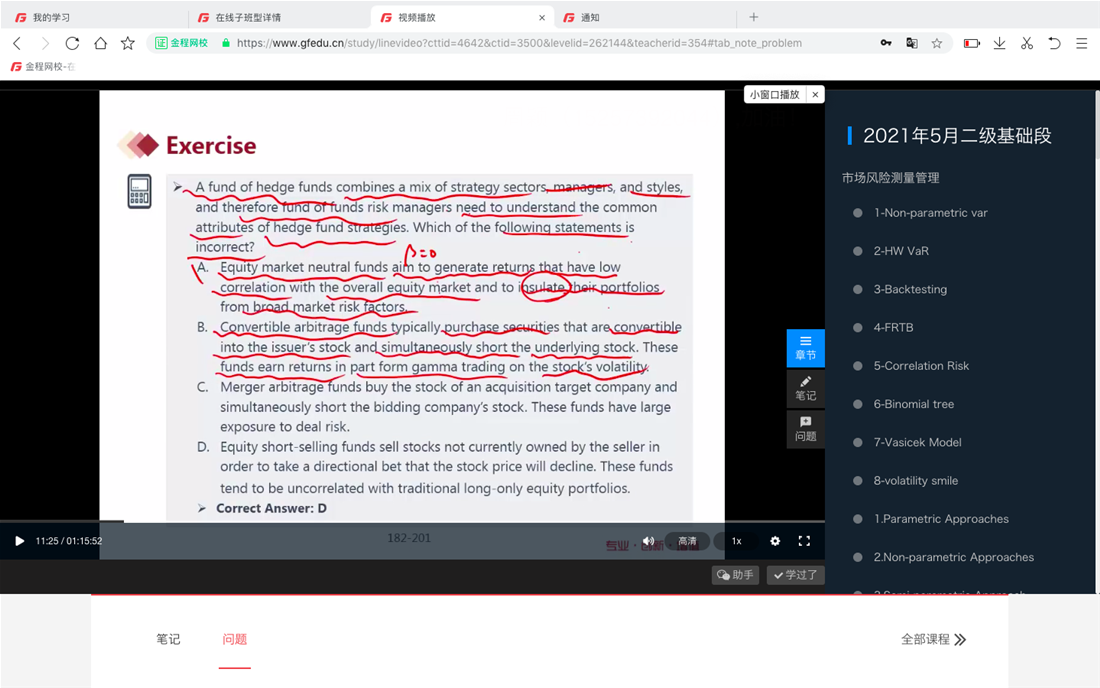The image size is (1100, 688).
Task: Select chapter 2.Non-parametric Approaches
Action: point(953,558)
